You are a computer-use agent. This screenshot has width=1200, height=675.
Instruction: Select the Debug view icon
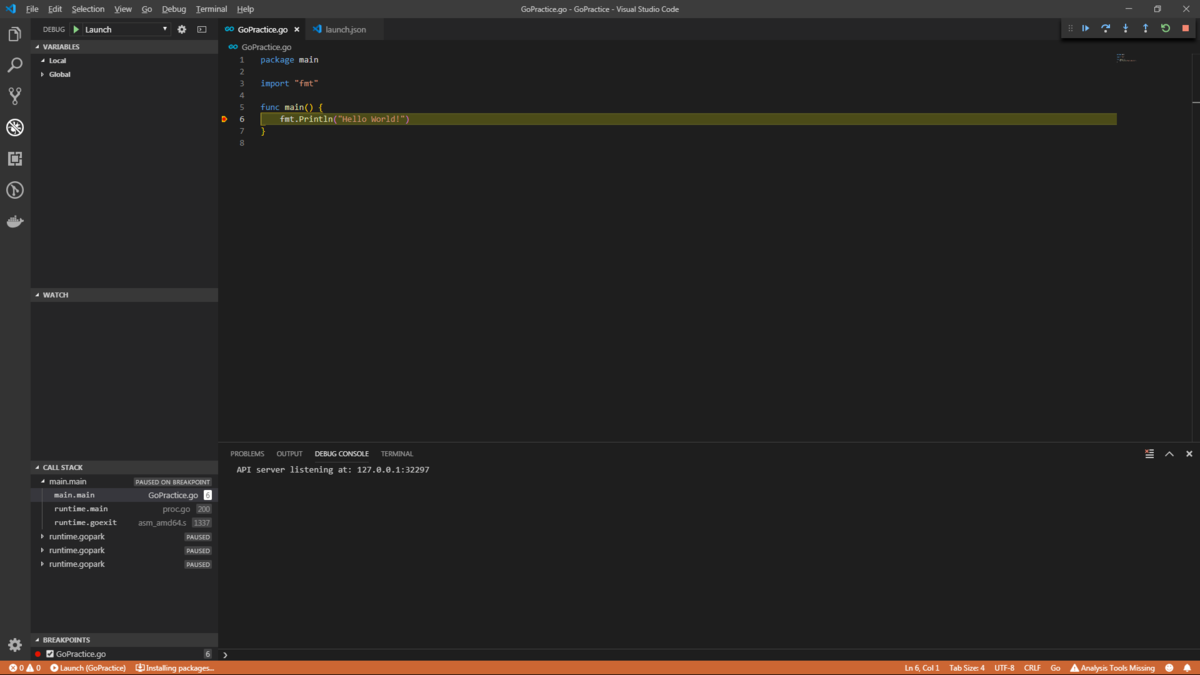tap(15, 127)
